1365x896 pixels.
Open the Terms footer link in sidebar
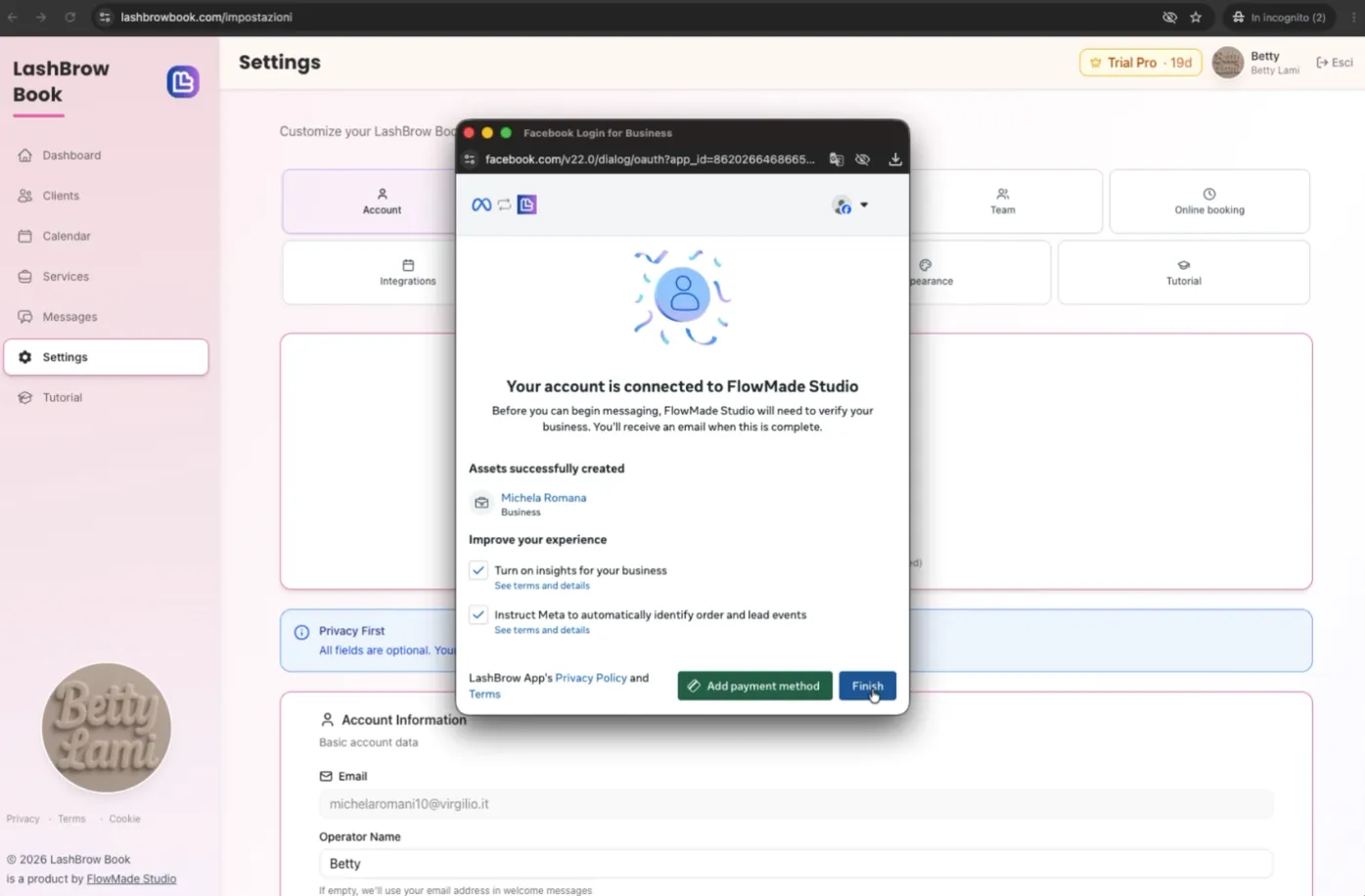tap(71, 819)
